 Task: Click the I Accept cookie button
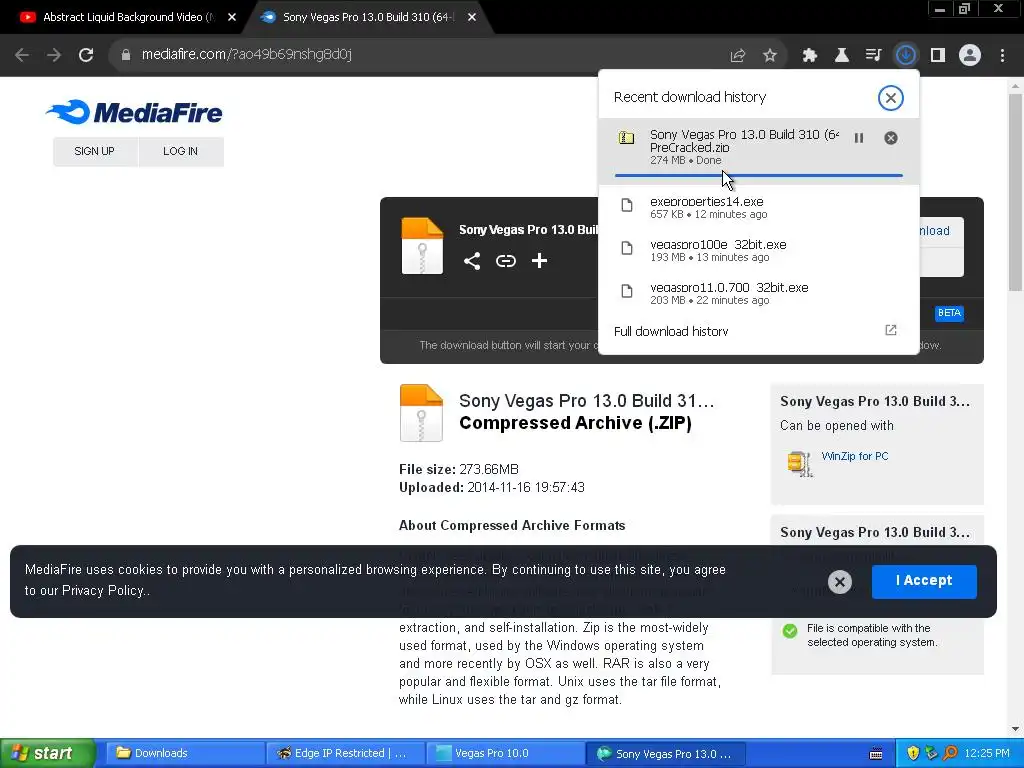pyautogui.click(x=924, y=581)
